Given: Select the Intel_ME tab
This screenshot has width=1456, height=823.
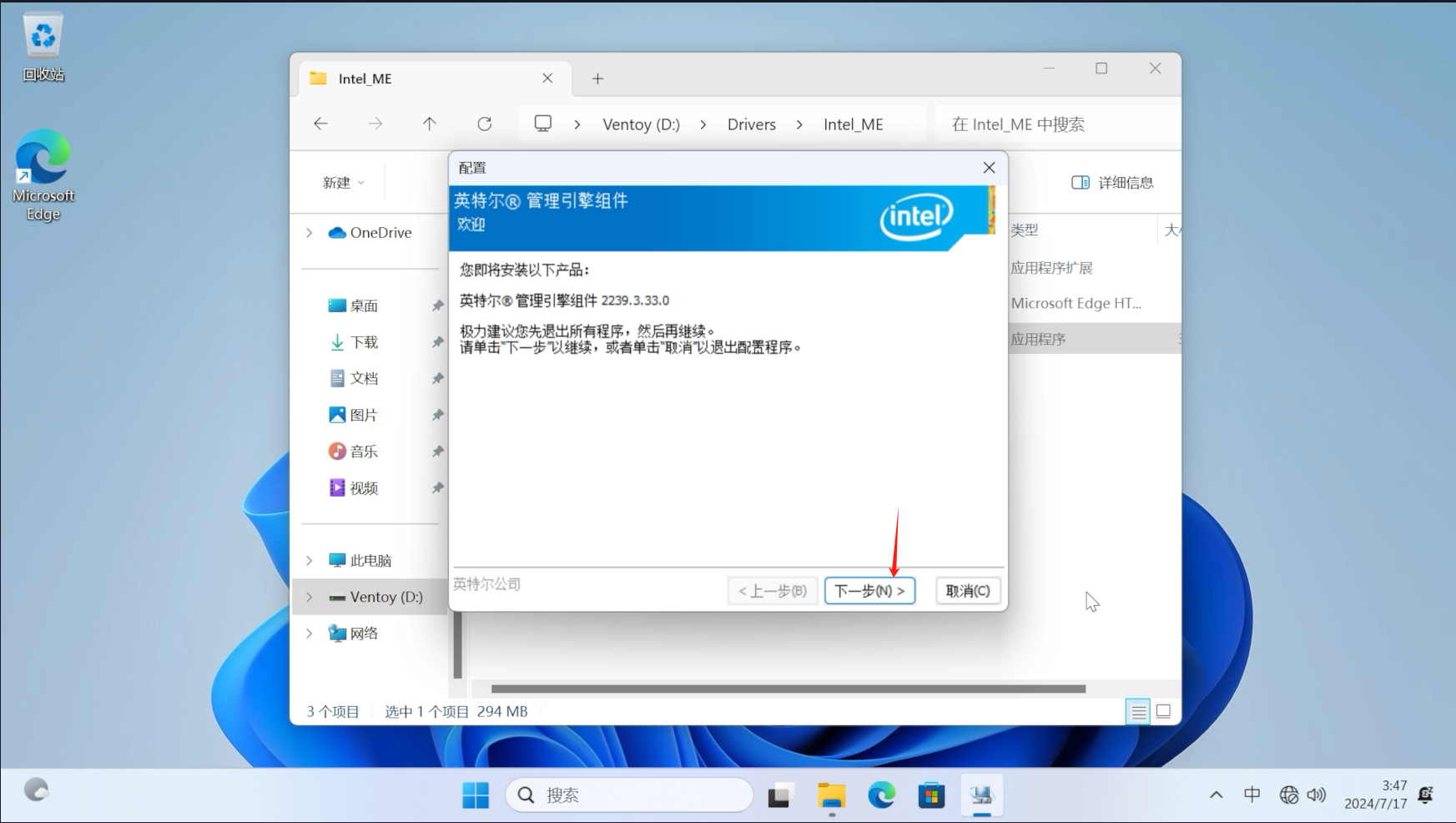Looking at the screenshot, I should (435, 78).
